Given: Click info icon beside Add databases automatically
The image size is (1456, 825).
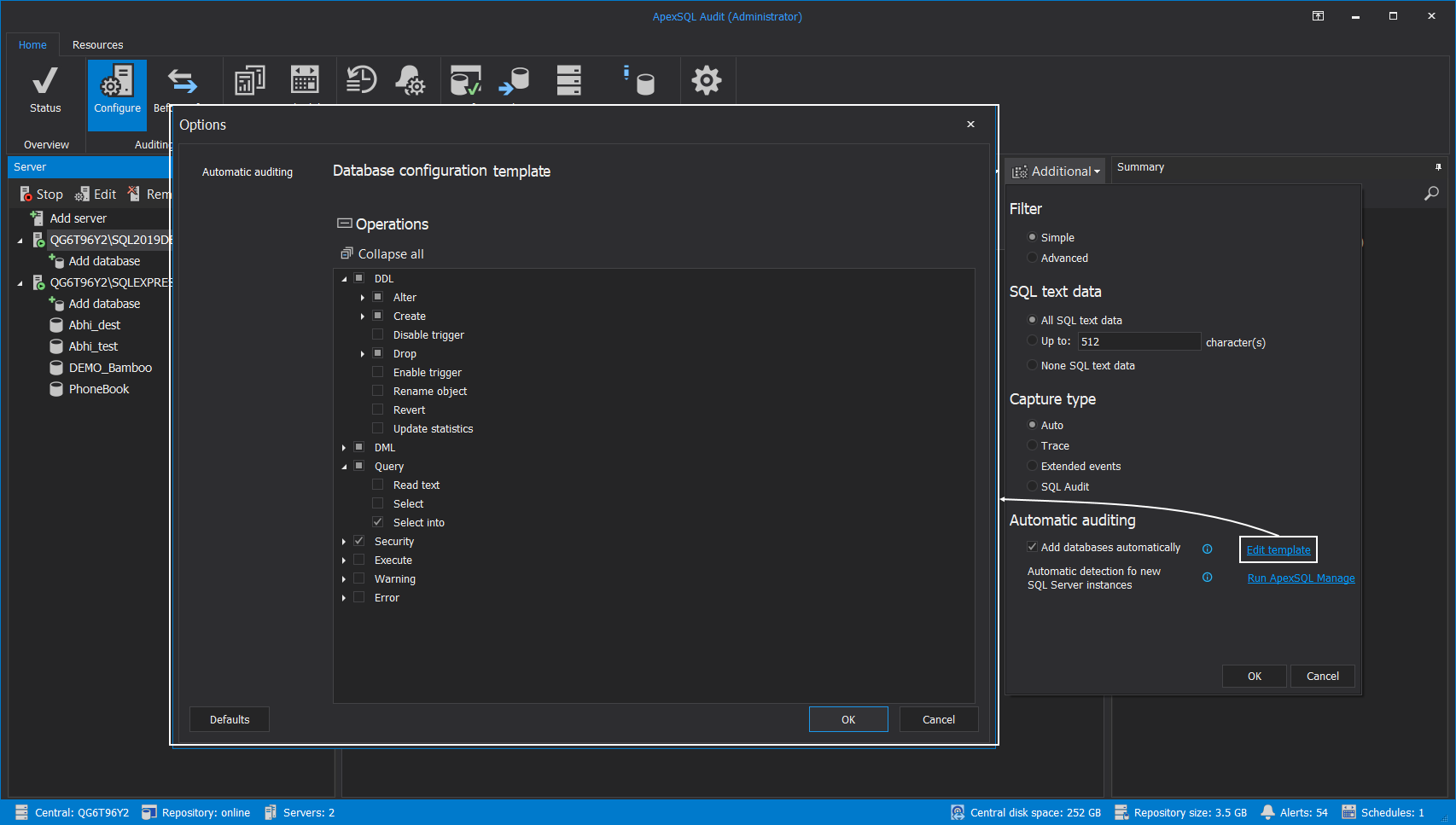Looking at the screenshot, I should tap(1207, 549).
